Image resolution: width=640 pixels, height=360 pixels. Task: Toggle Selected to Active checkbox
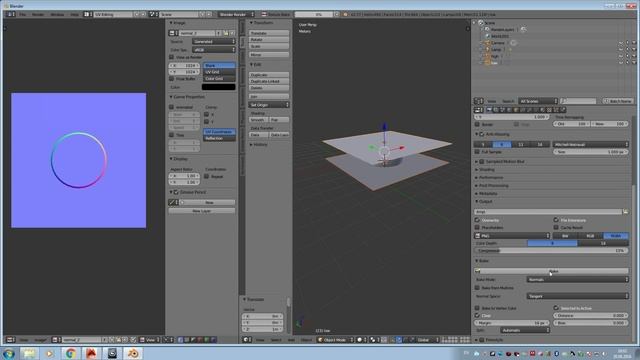click(556, 308)
